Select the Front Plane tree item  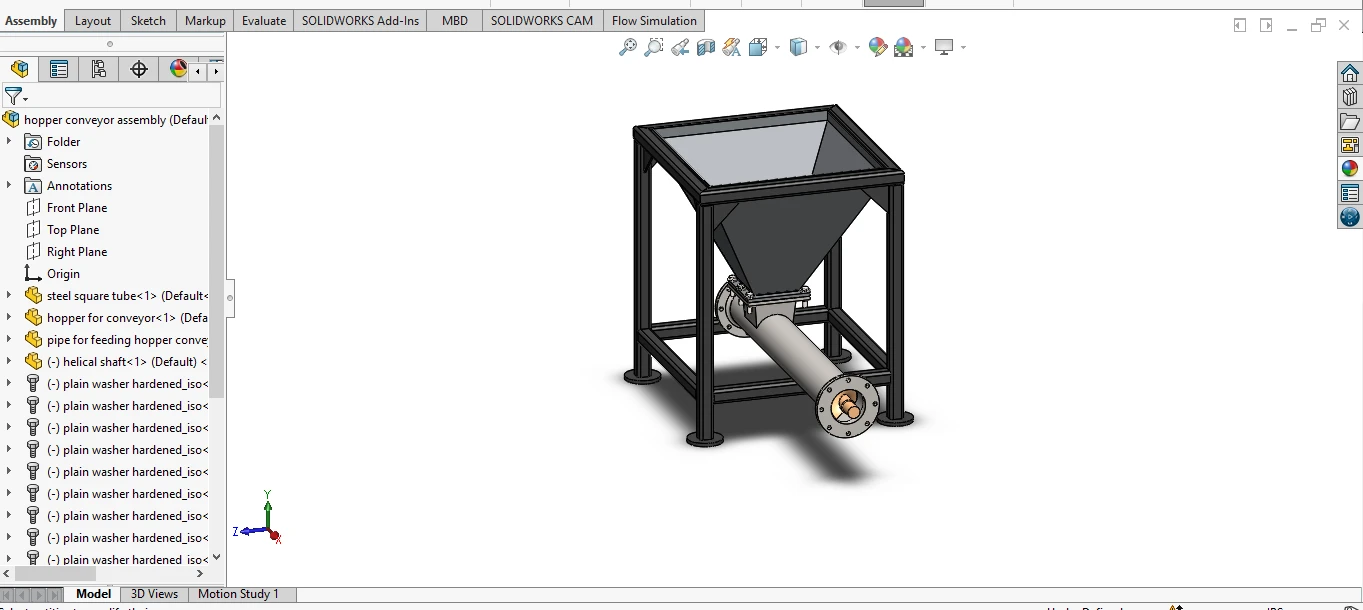pyautogui.click(x=76, y=208)
